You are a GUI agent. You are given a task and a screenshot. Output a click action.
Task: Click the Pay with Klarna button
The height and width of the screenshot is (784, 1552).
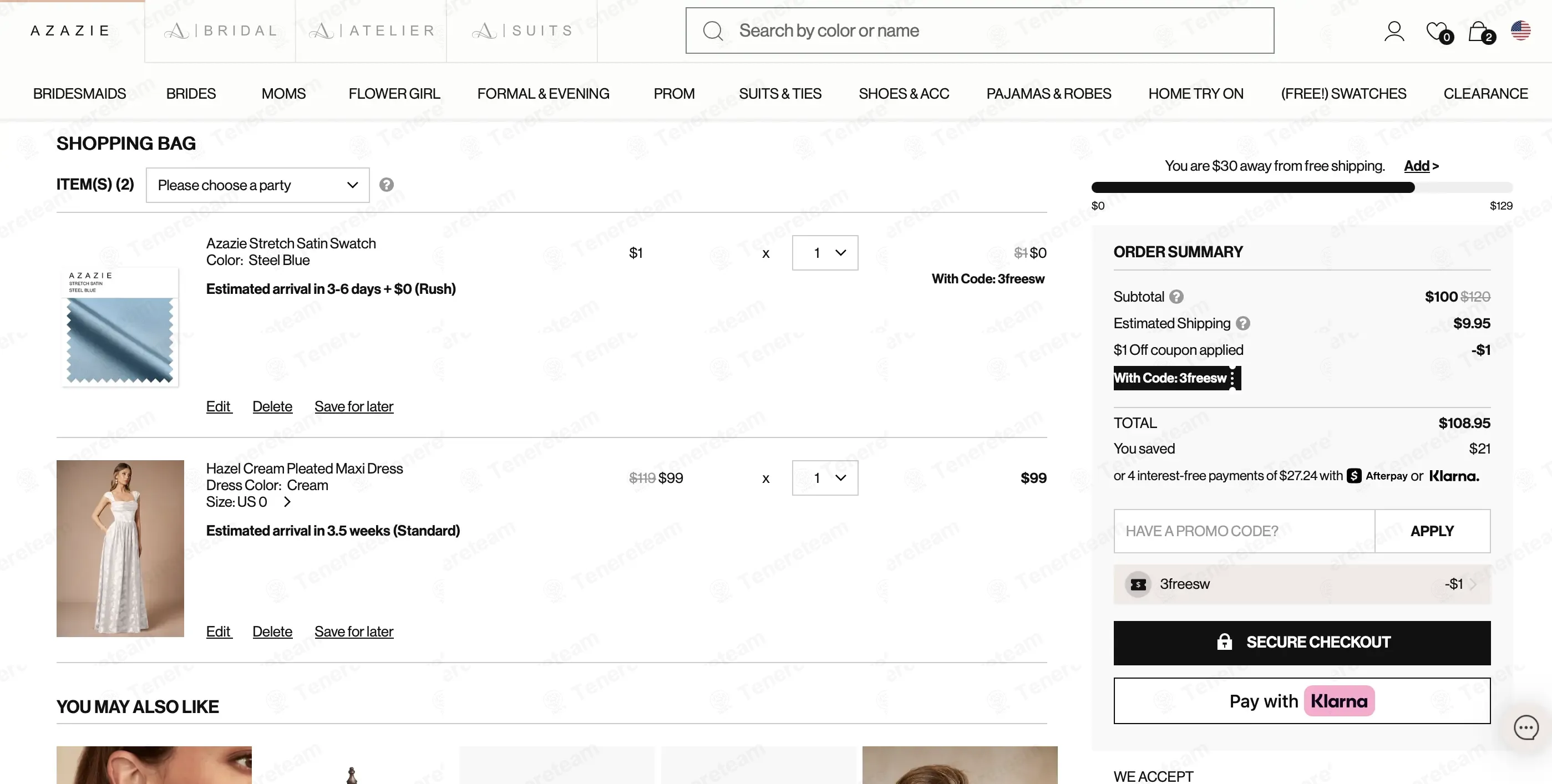pyautogui.click(x=1302, y=701)
